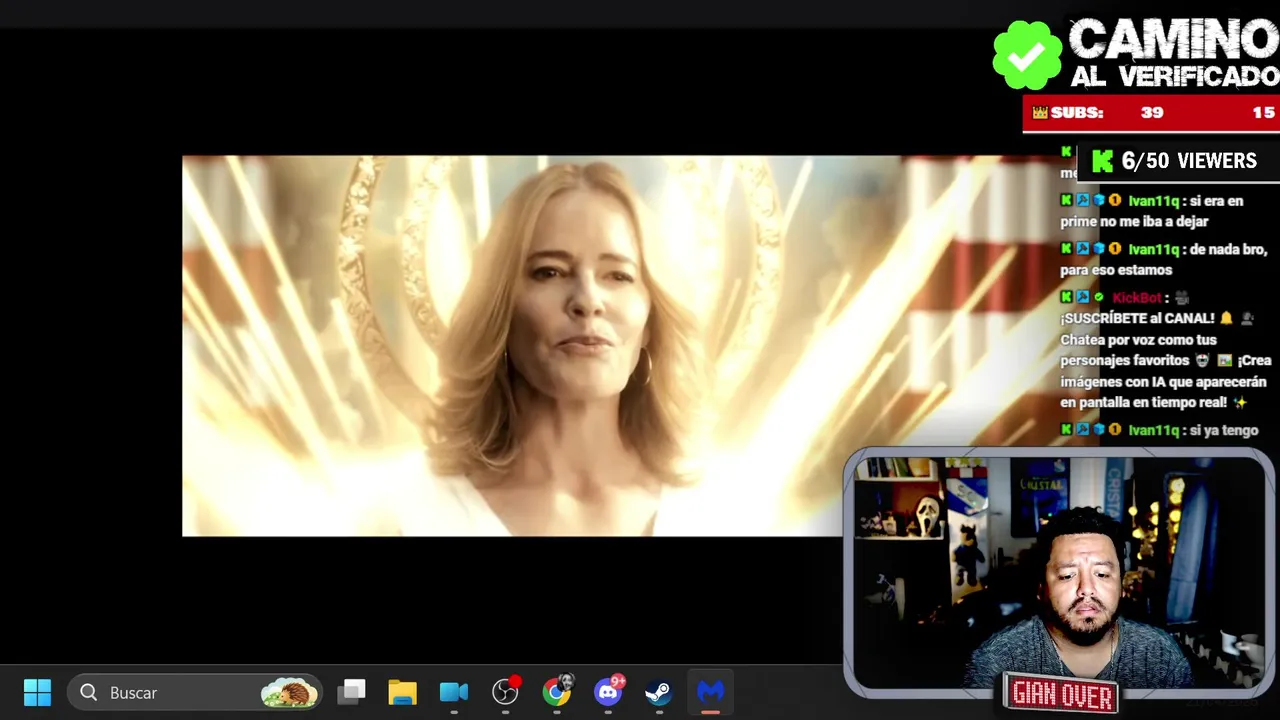
Task: Open the Zoom video camera app
Action: (x=454, y=692)
